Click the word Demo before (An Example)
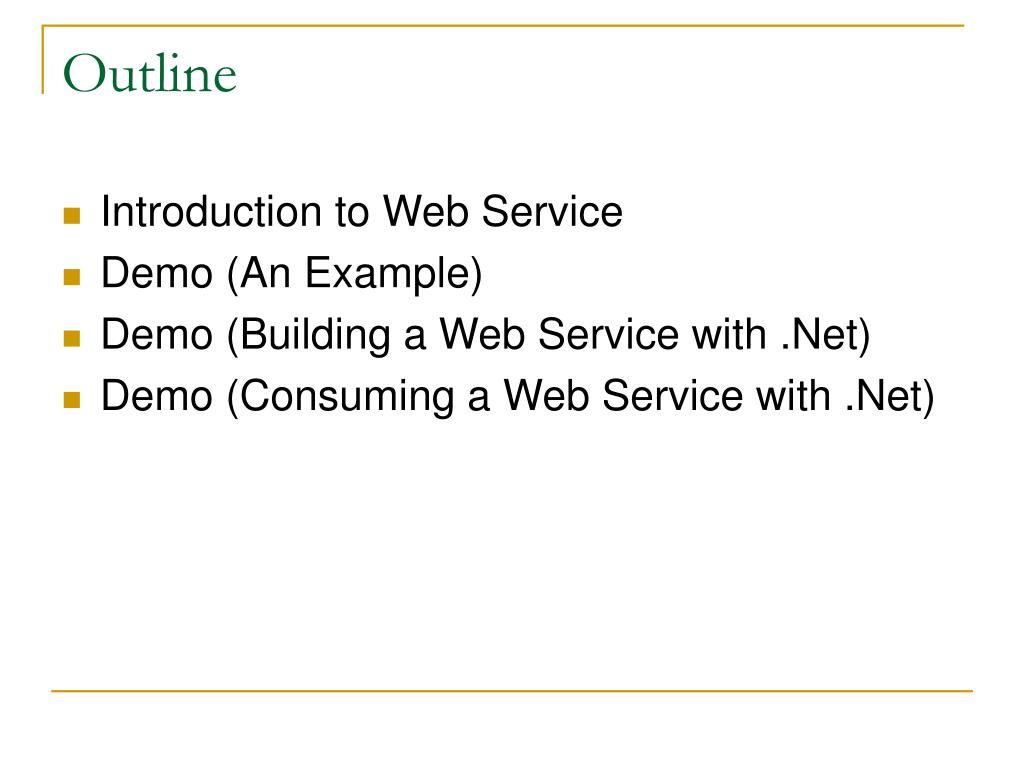The width and height of the screenshot is (1024, 768). tap(157, 273)
